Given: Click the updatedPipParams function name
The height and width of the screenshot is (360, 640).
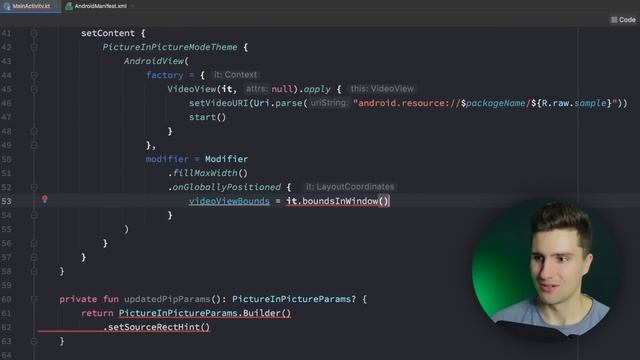Looking at the screenshot, I should point(167,299).
